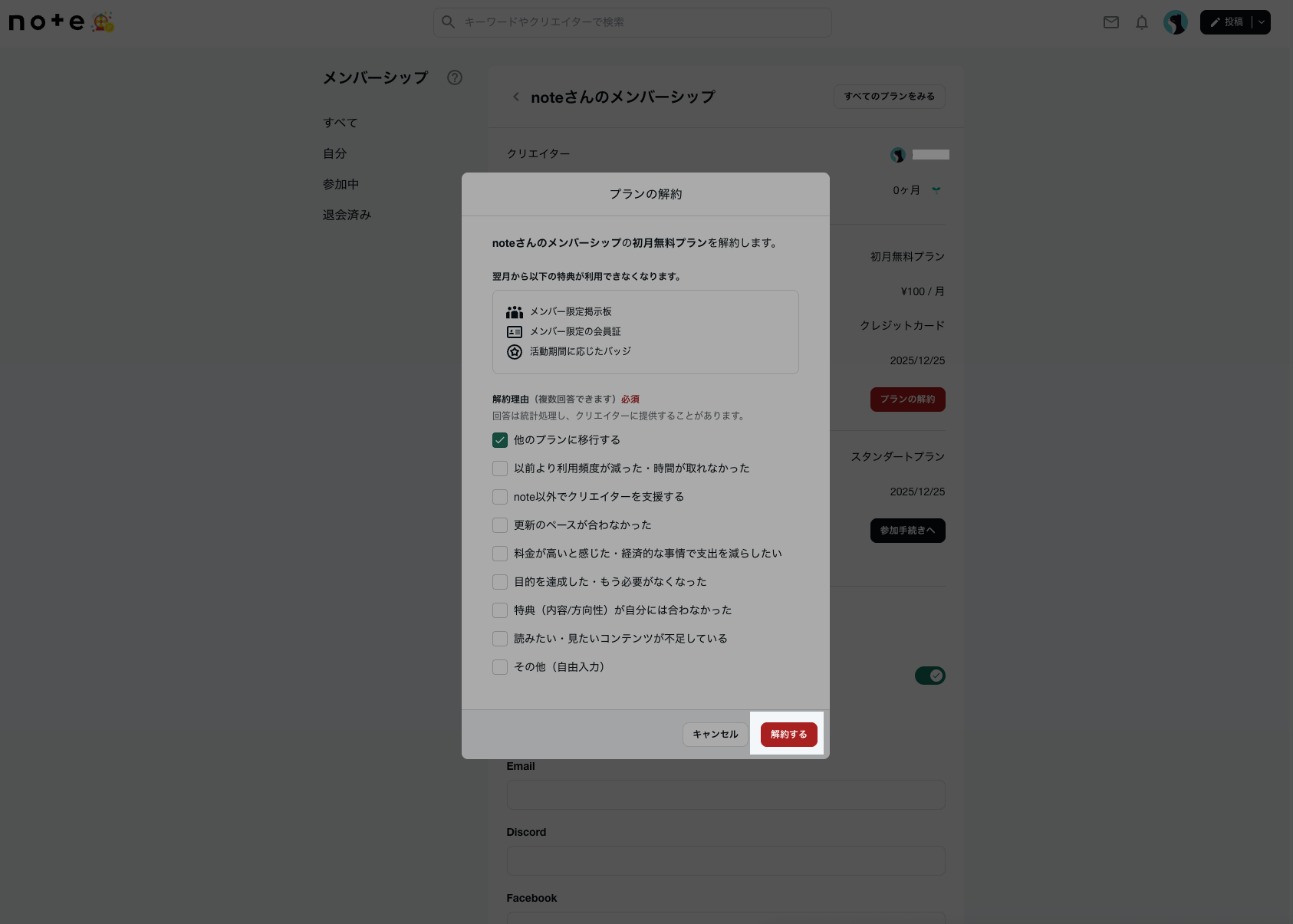This screenshot has width=1293, height=924.
Task: Click the 活動期間に応じたバッジ star icon
Action: point(515,352)
